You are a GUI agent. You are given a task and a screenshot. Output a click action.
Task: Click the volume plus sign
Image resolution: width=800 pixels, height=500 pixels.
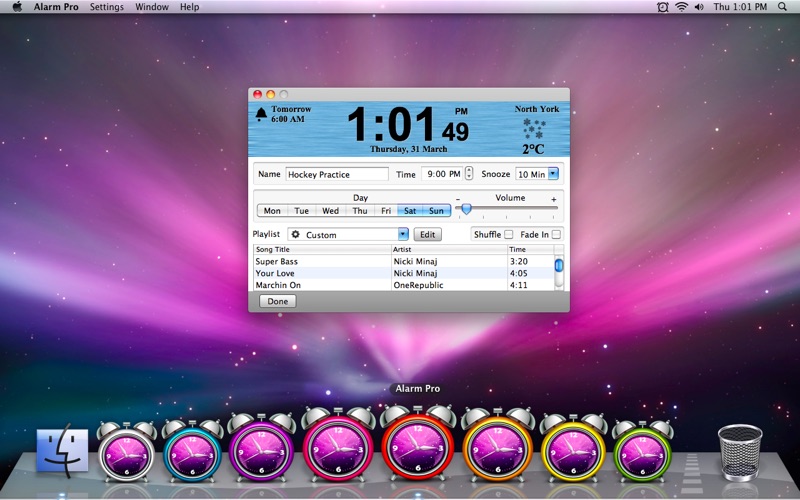tap(554, 199)
